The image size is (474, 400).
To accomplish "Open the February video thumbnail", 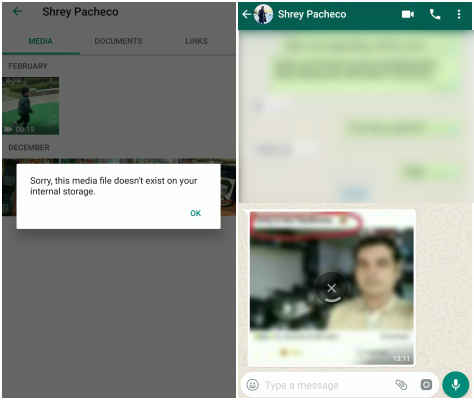I will pyautogui.click(x=31, y=106).
